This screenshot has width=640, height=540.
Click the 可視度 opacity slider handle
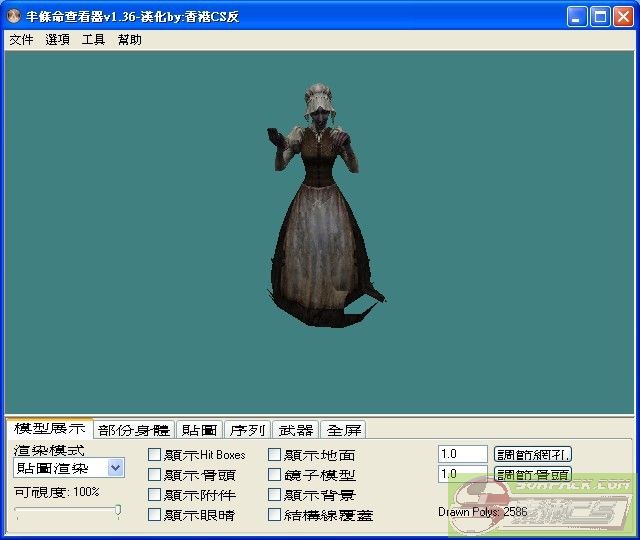[118, 511]
